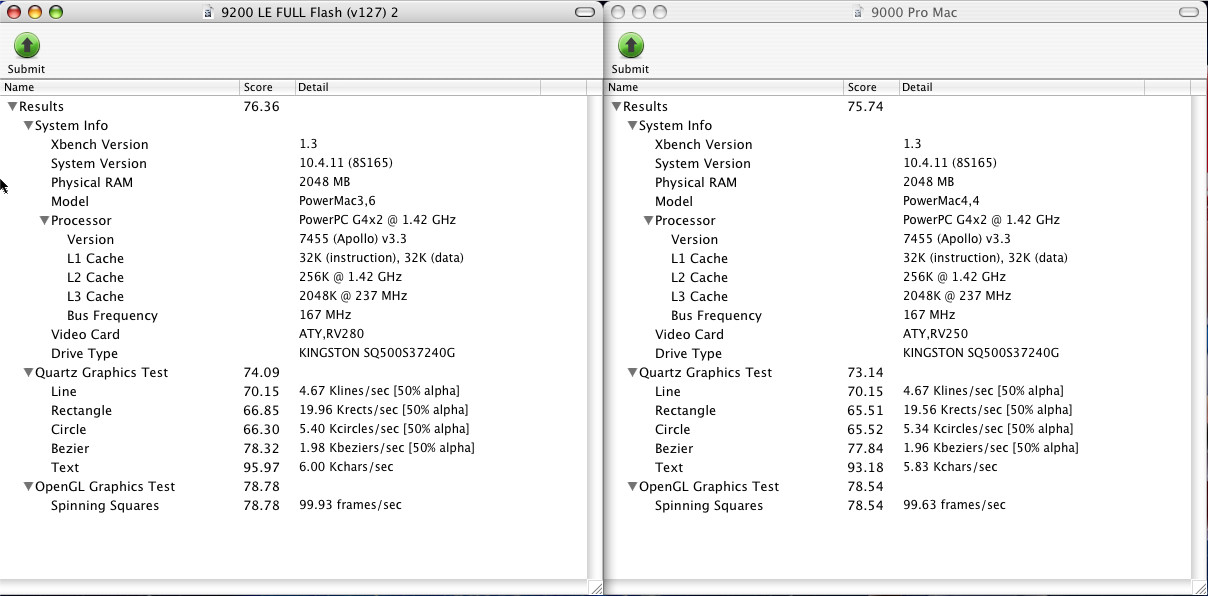Select Spinning Squares row scoring 78.78
This screenshot has width=1208, height=596.
click(x=294, y=505)
